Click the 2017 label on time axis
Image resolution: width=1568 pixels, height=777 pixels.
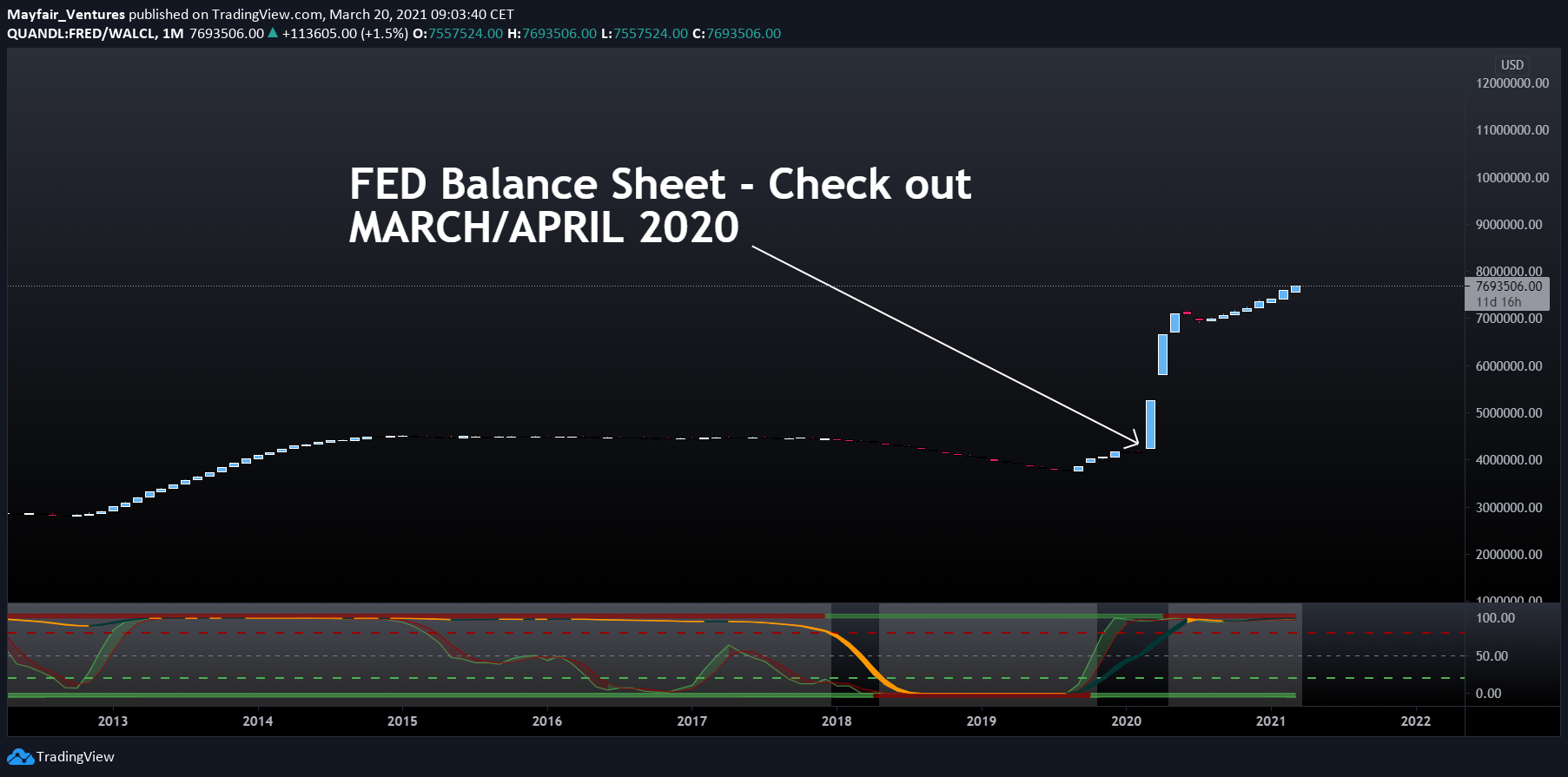click(x=692, y=721)
